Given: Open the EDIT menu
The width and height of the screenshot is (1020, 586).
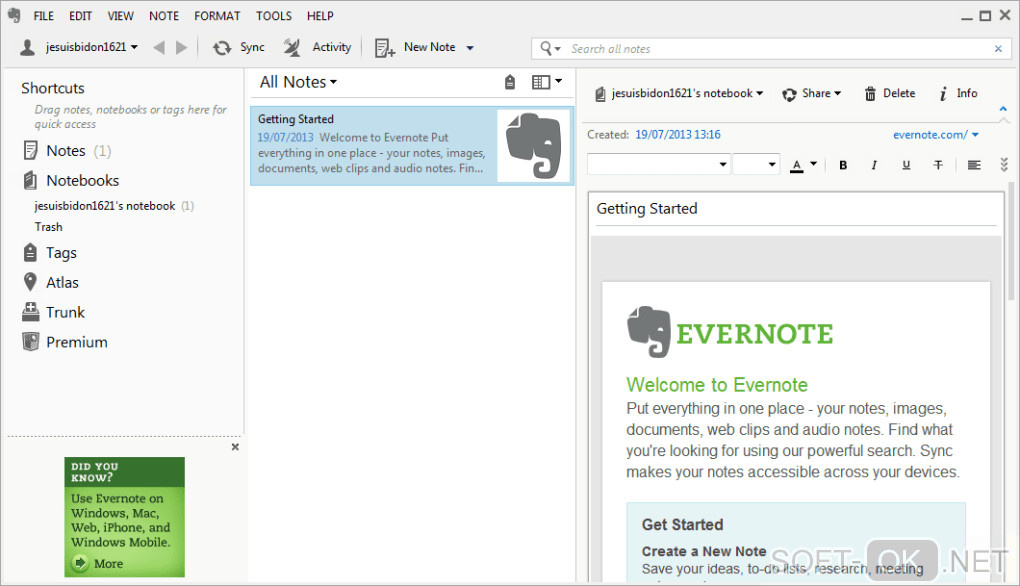Looking at the screenshot, I should (x=81, y=16).
